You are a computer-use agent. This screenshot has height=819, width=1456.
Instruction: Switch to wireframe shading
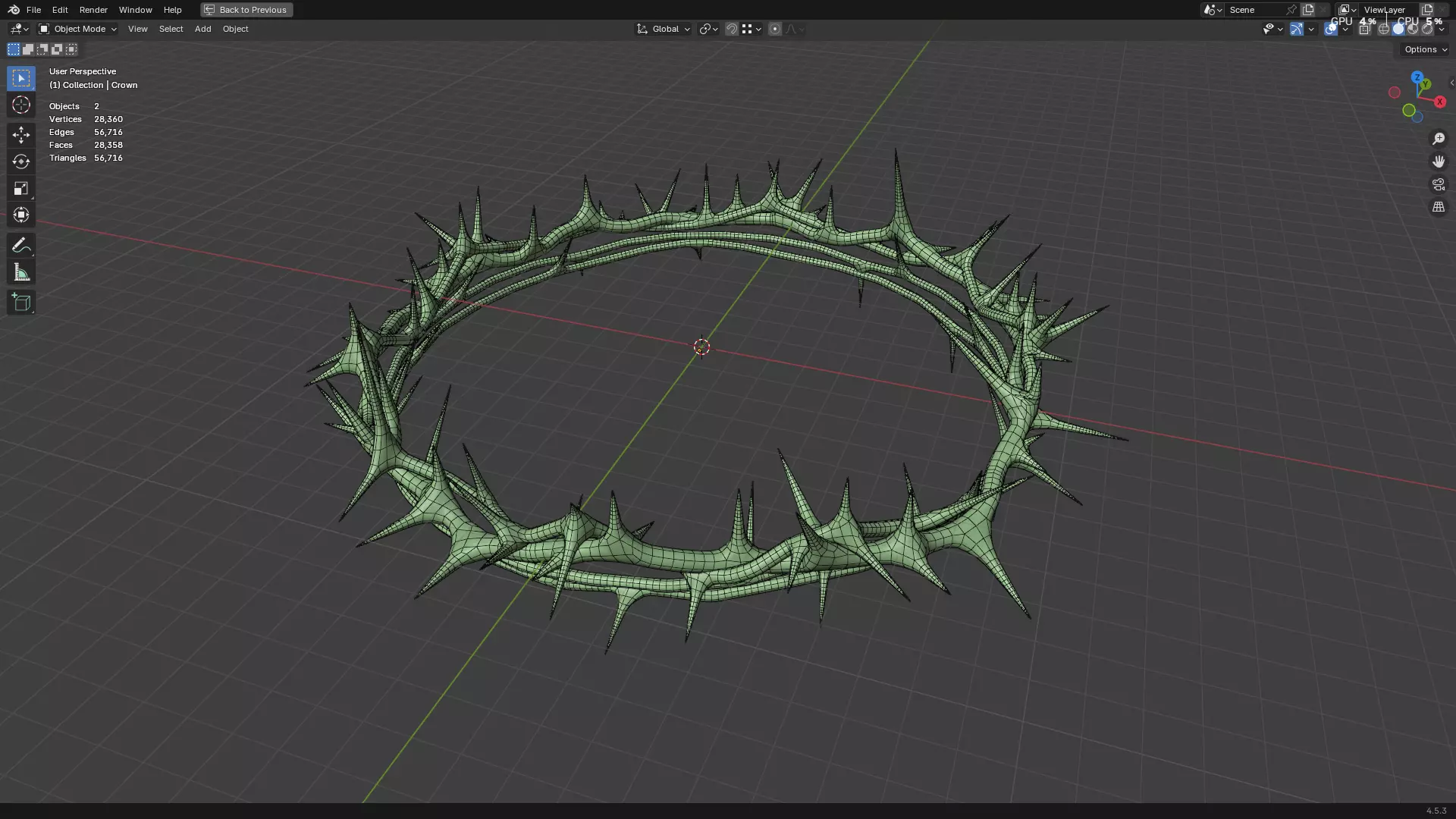tap(1384, 29)
